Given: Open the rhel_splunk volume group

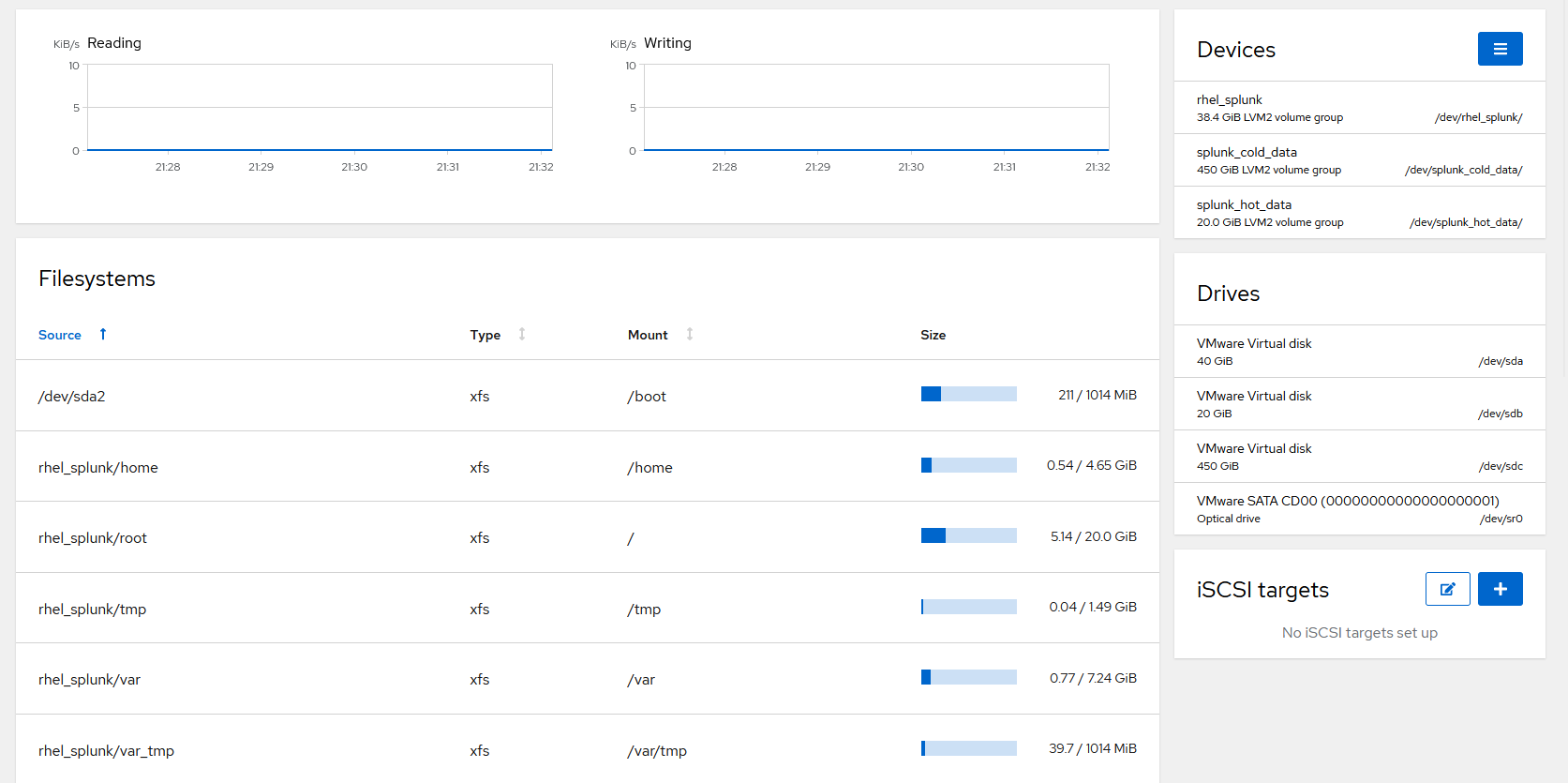Looking at the screenshot, I should coord(1359,108).
